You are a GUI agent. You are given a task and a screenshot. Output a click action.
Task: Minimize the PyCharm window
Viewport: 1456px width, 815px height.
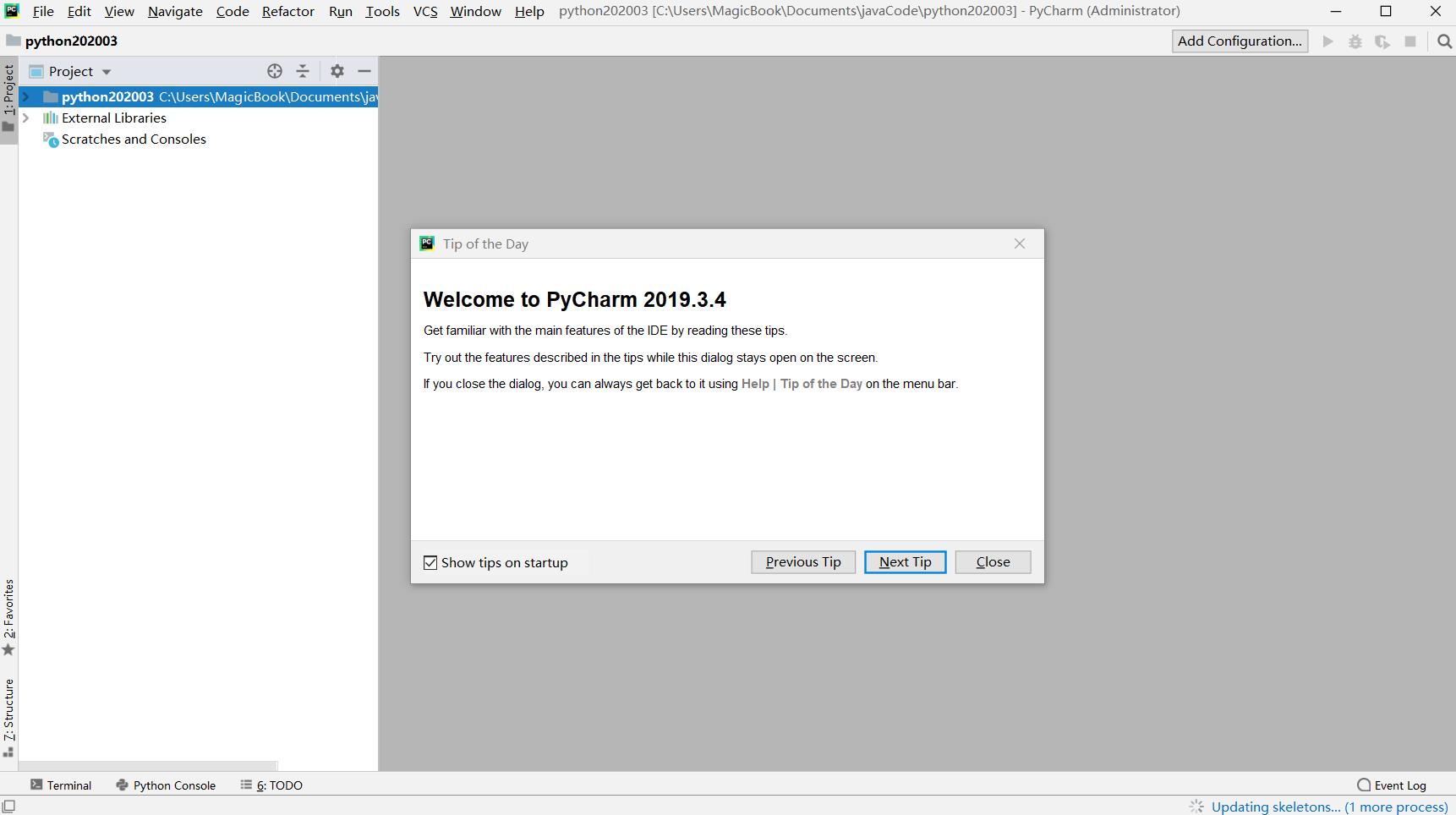tap(1336, 11)
